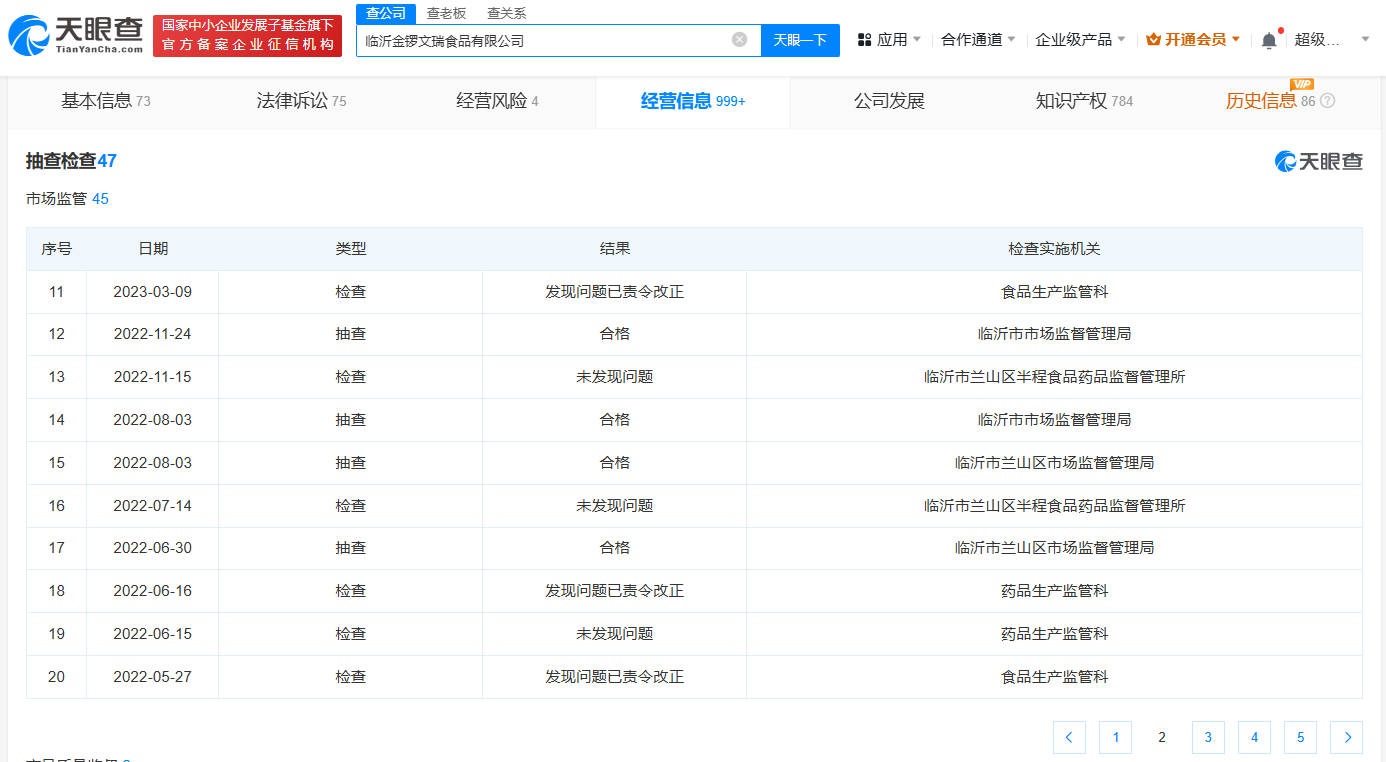1386x762 pixels.
Task: Click the notification bell icon
Action: point(1268,38)
